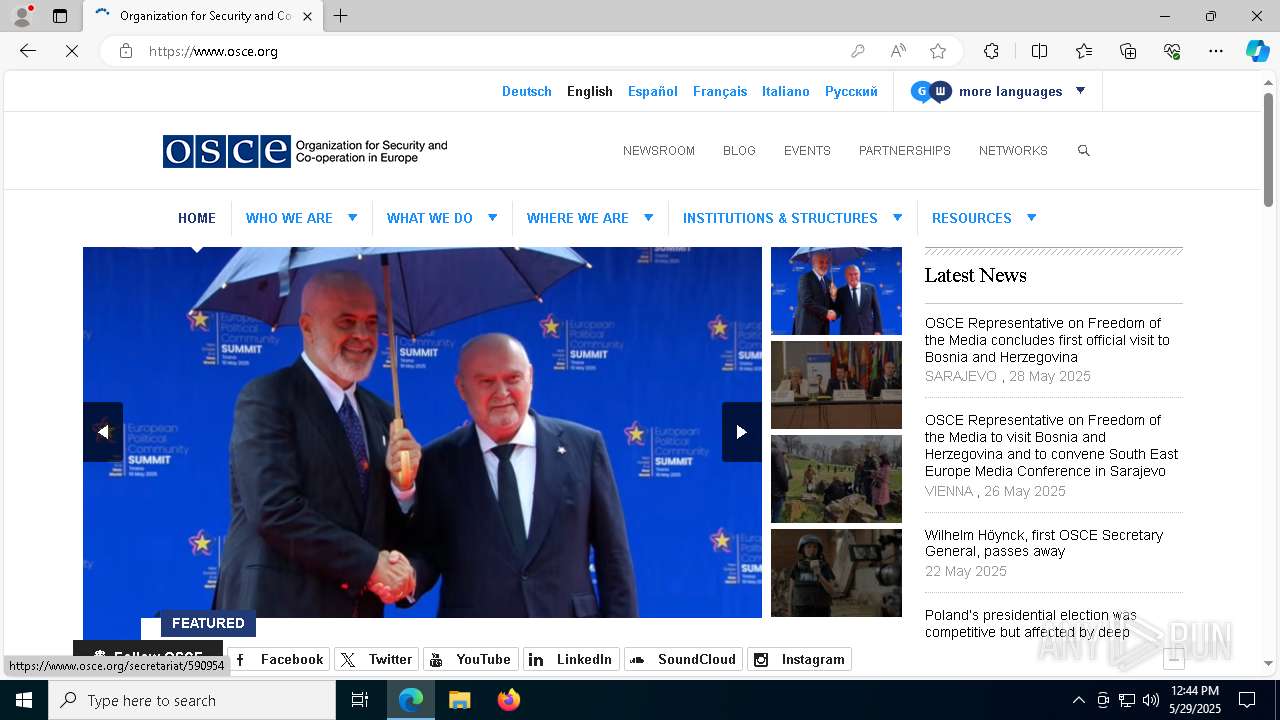Open the Partnerships menu item
1280x720 pixels.
(x=905, y=150)
